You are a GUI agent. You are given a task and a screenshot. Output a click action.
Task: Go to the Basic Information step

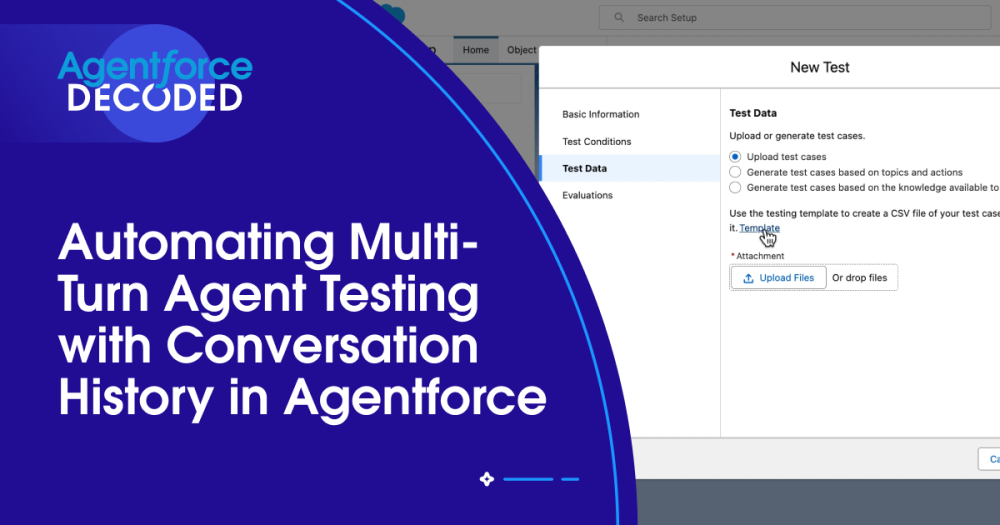tap(600, 114)
